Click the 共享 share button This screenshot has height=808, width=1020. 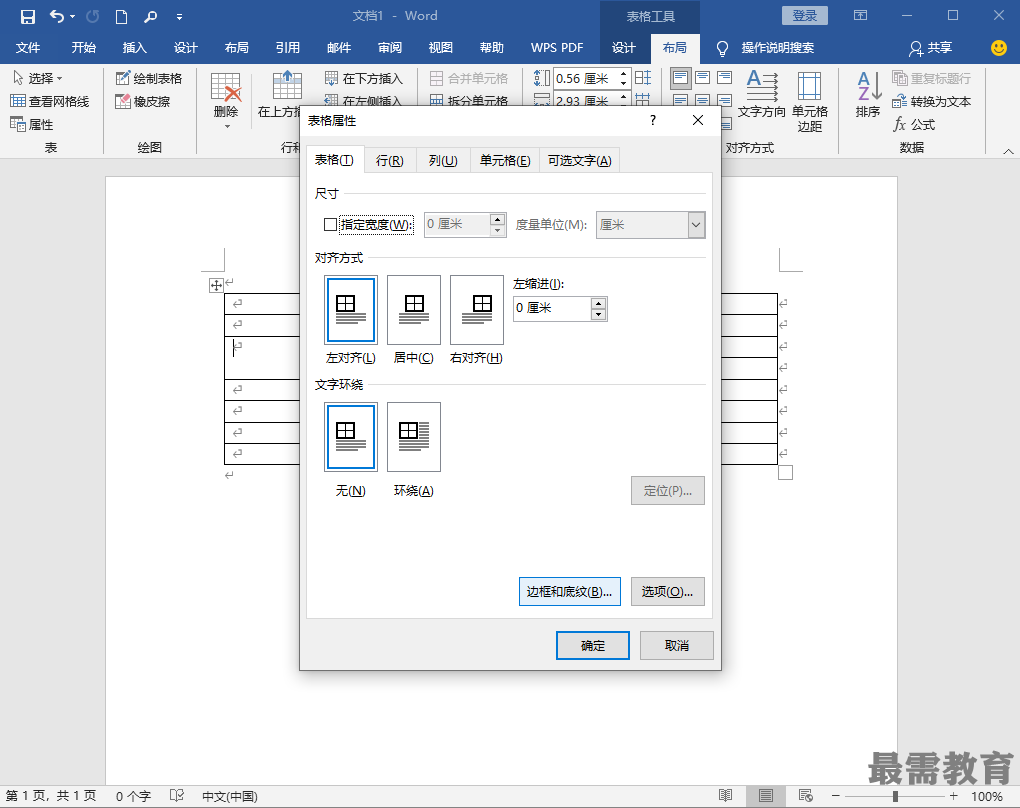coord(931,47)
